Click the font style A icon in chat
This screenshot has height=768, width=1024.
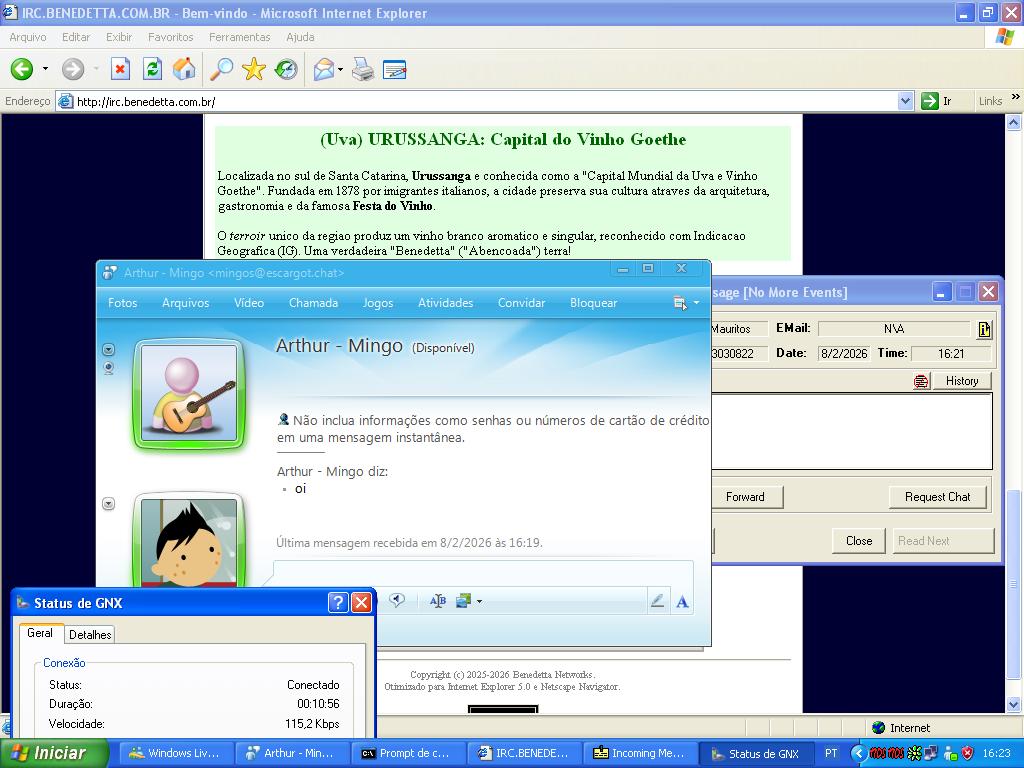682,601
